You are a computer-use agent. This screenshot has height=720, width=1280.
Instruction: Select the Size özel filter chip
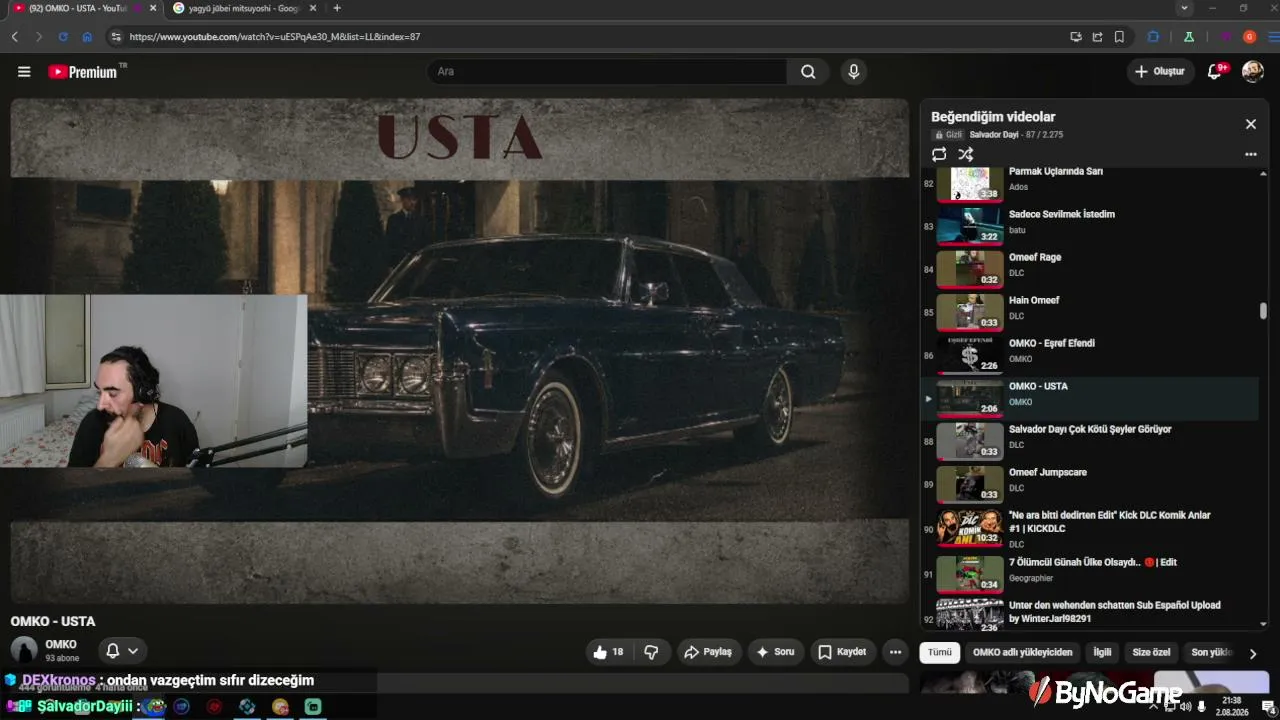pos(1151,652)
